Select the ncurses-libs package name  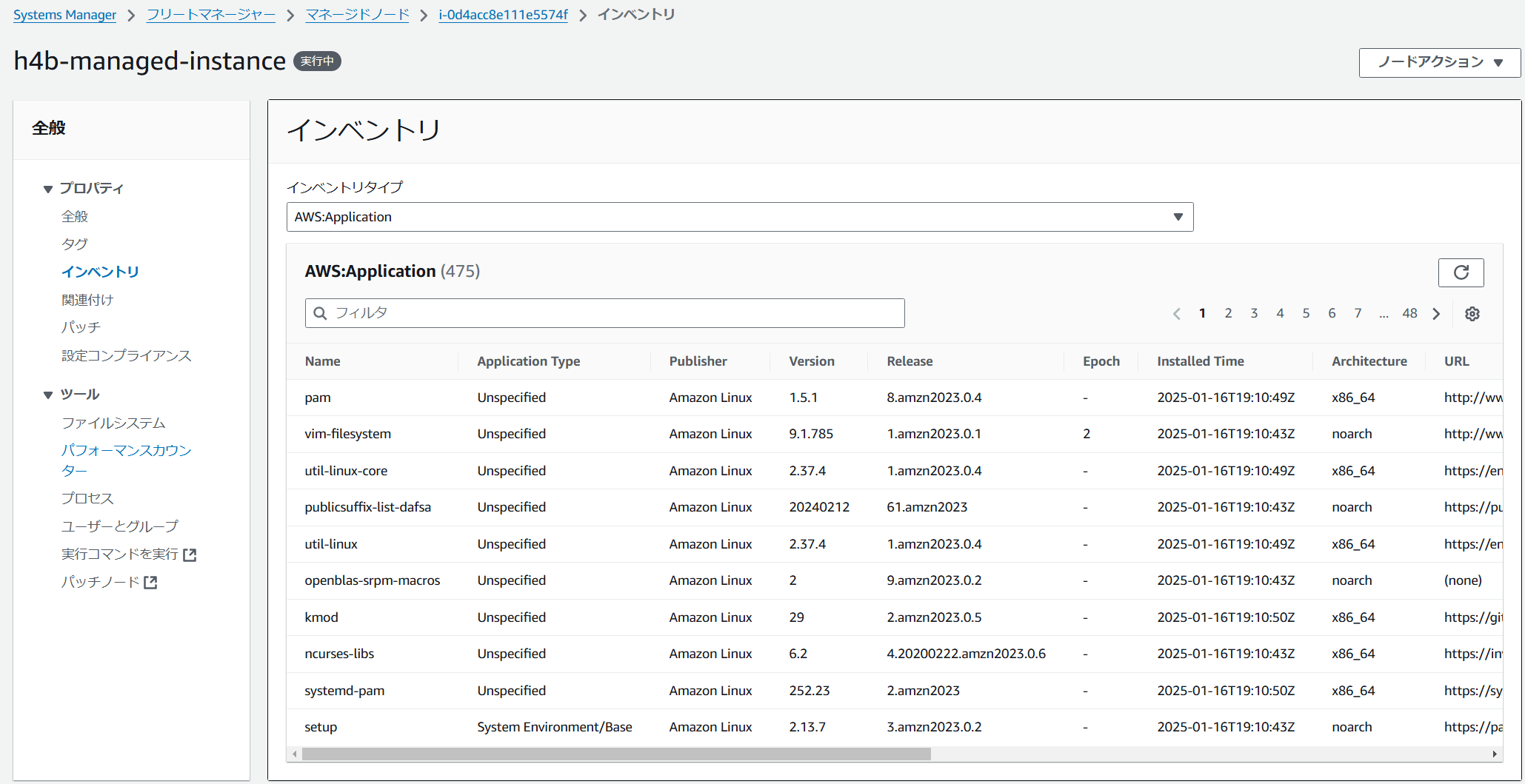pyautogui.click(x=339, y=654)
